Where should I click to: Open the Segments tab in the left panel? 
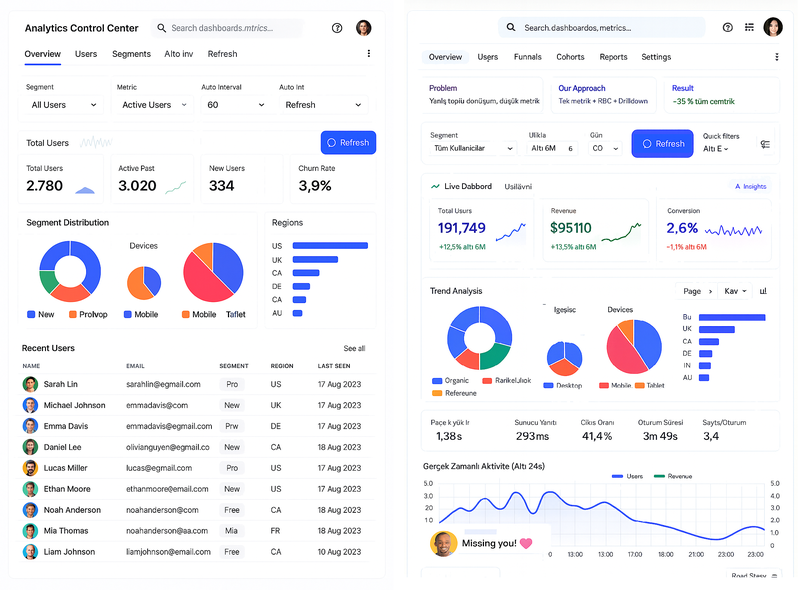131,54
